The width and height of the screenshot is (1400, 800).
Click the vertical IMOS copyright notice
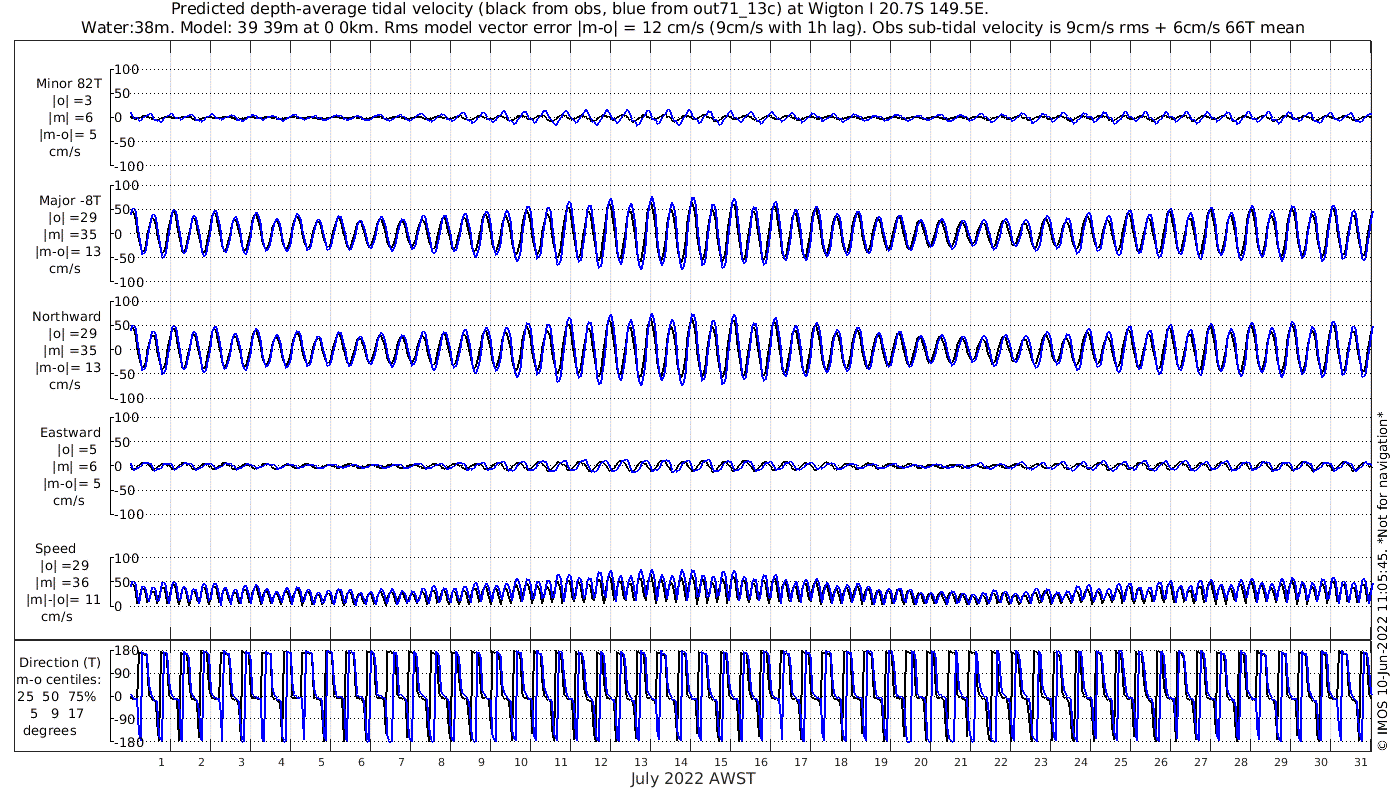pyautogui.click(x=1383, y=581)
